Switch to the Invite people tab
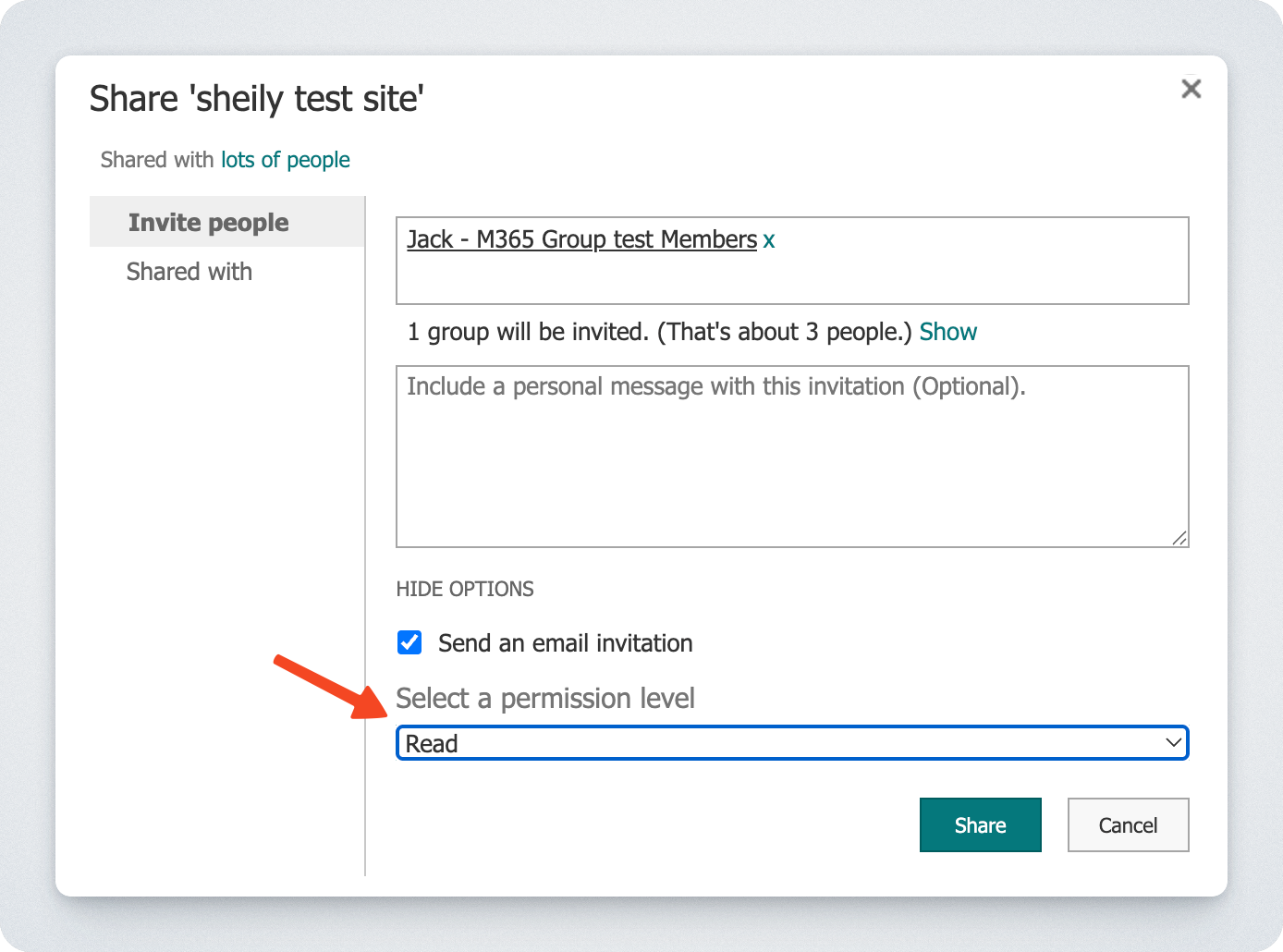The width and height of the screenshot is (1283, 952). 208,223
